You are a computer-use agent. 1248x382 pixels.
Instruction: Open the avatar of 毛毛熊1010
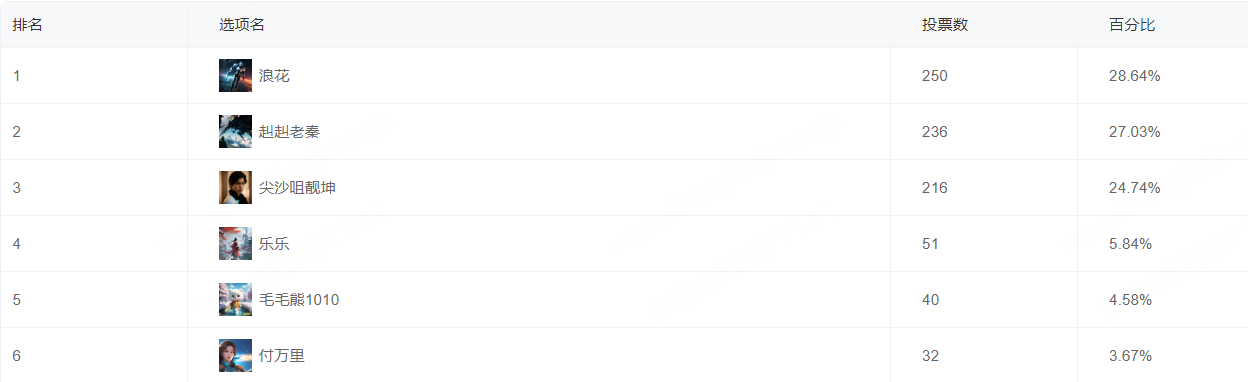pyautogui.click(x=235, y=300)
